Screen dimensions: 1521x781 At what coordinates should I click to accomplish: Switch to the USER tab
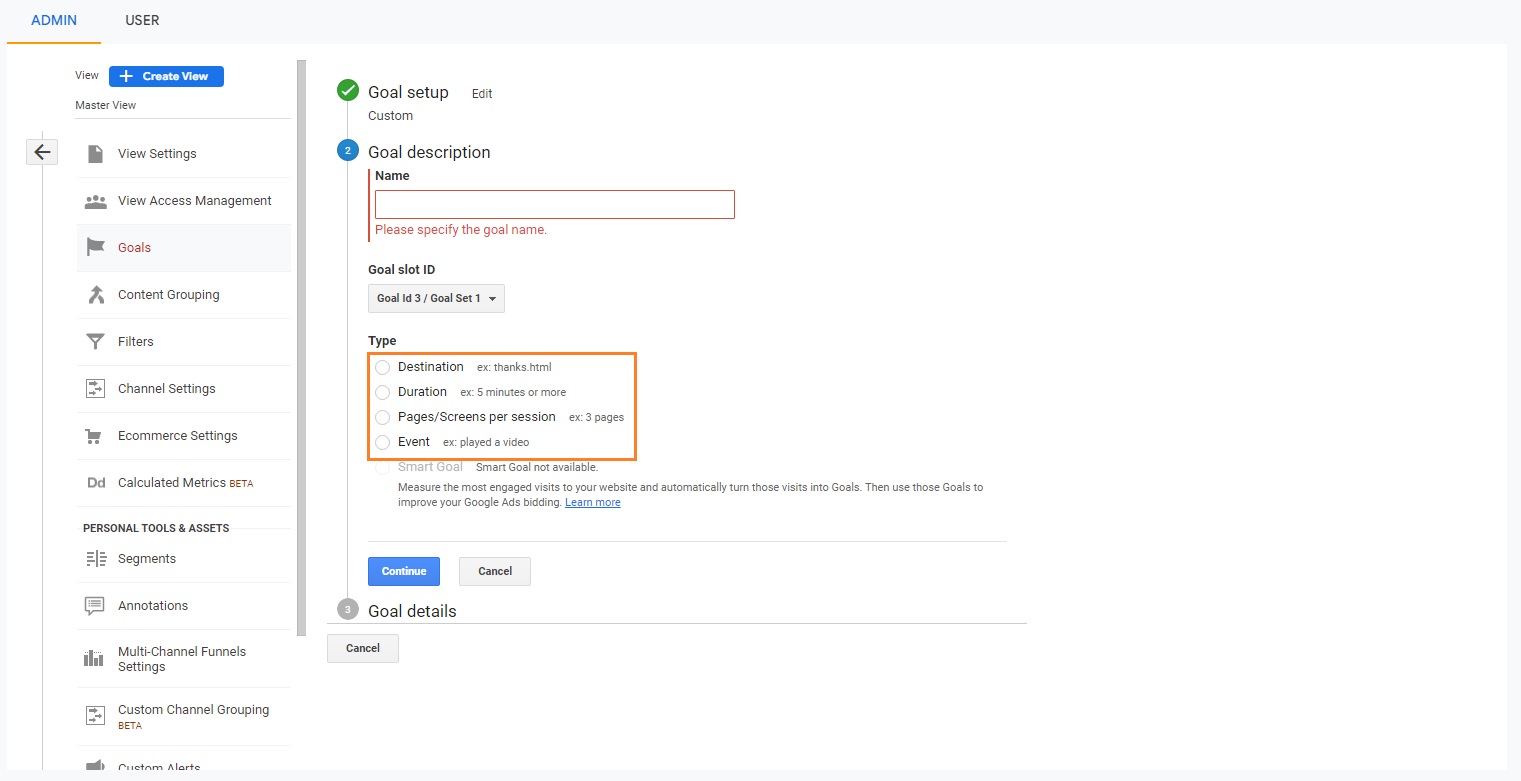142,20
